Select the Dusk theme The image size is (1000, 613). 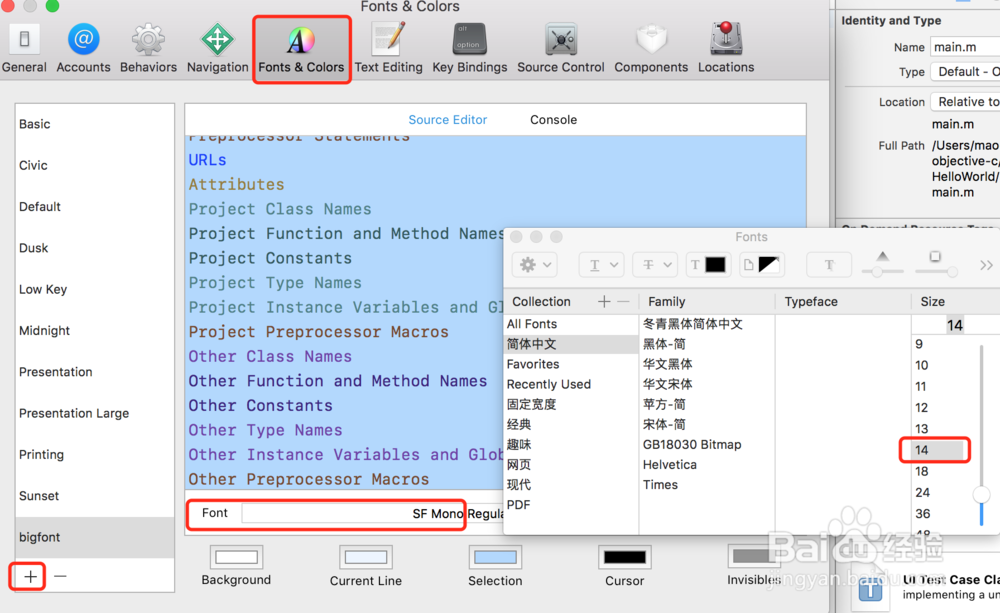[94, 248]
